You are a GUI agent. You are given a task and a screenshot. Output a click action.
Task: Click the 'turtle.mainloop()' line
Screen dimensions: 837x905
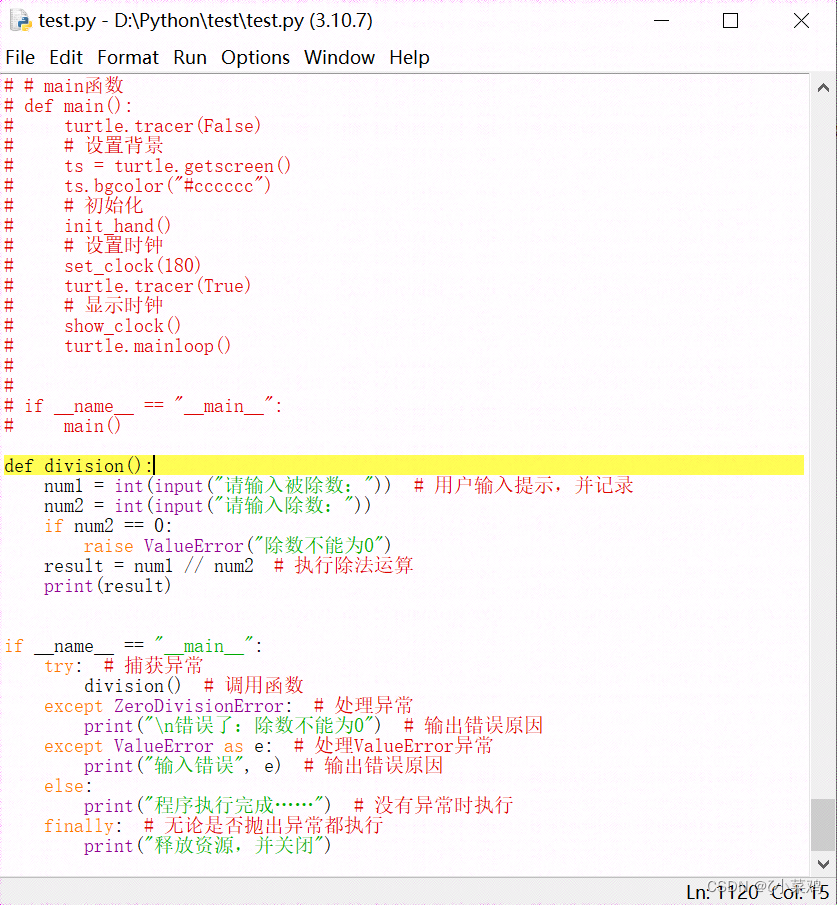point(117,346)
